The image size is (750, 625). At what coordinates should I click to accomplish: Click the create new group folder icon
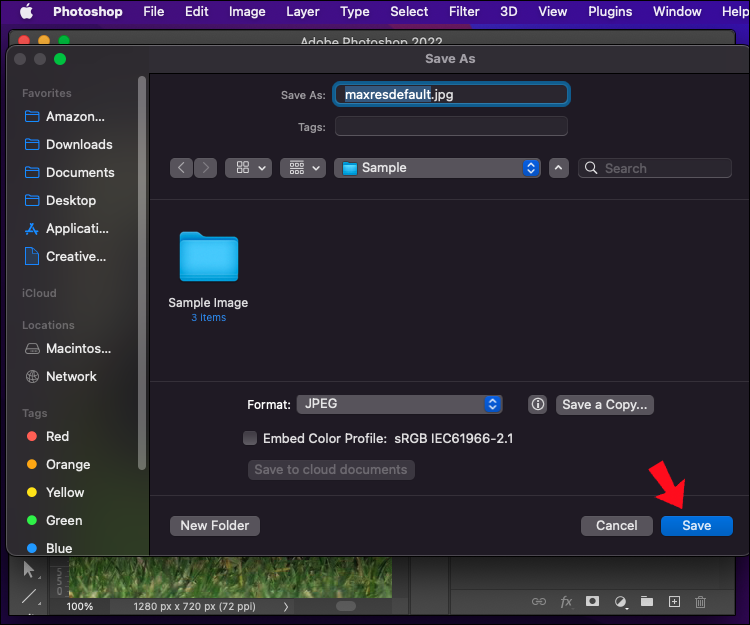point(647,601)
